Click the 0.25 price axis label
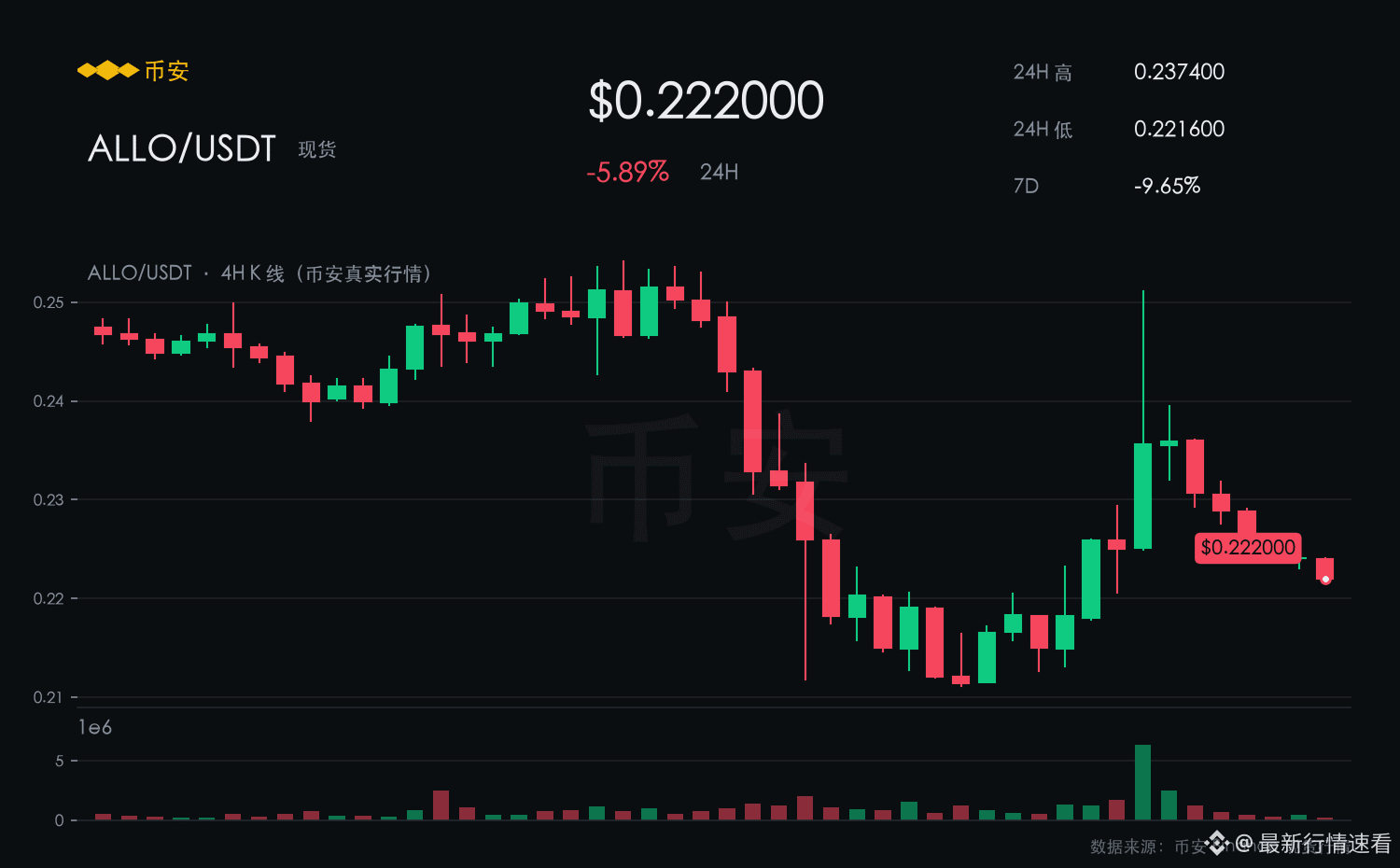The image size is (1400, 868). pyautogui.click(x=49, y=302)
